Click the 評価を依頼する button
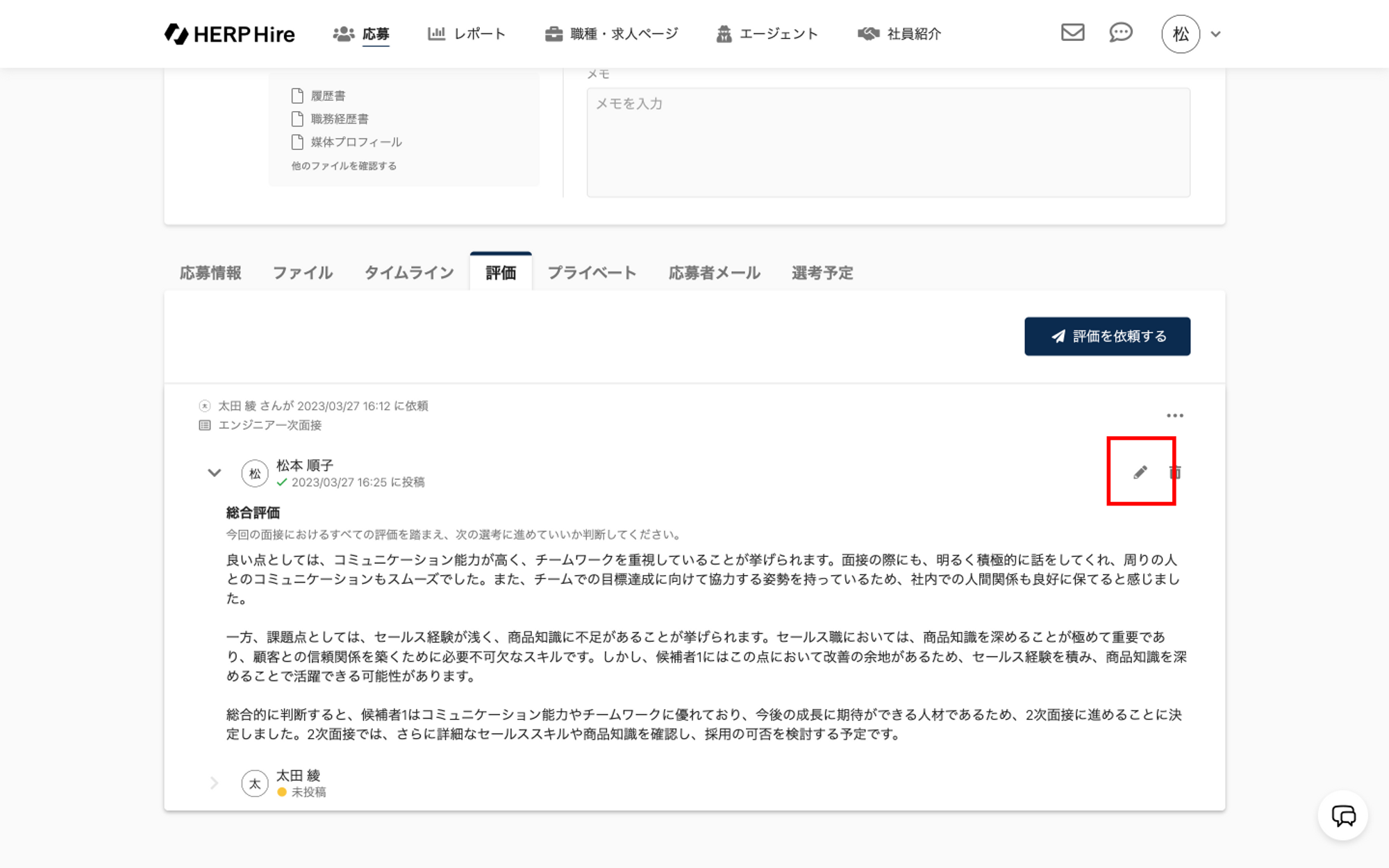 click(1107, 337)
